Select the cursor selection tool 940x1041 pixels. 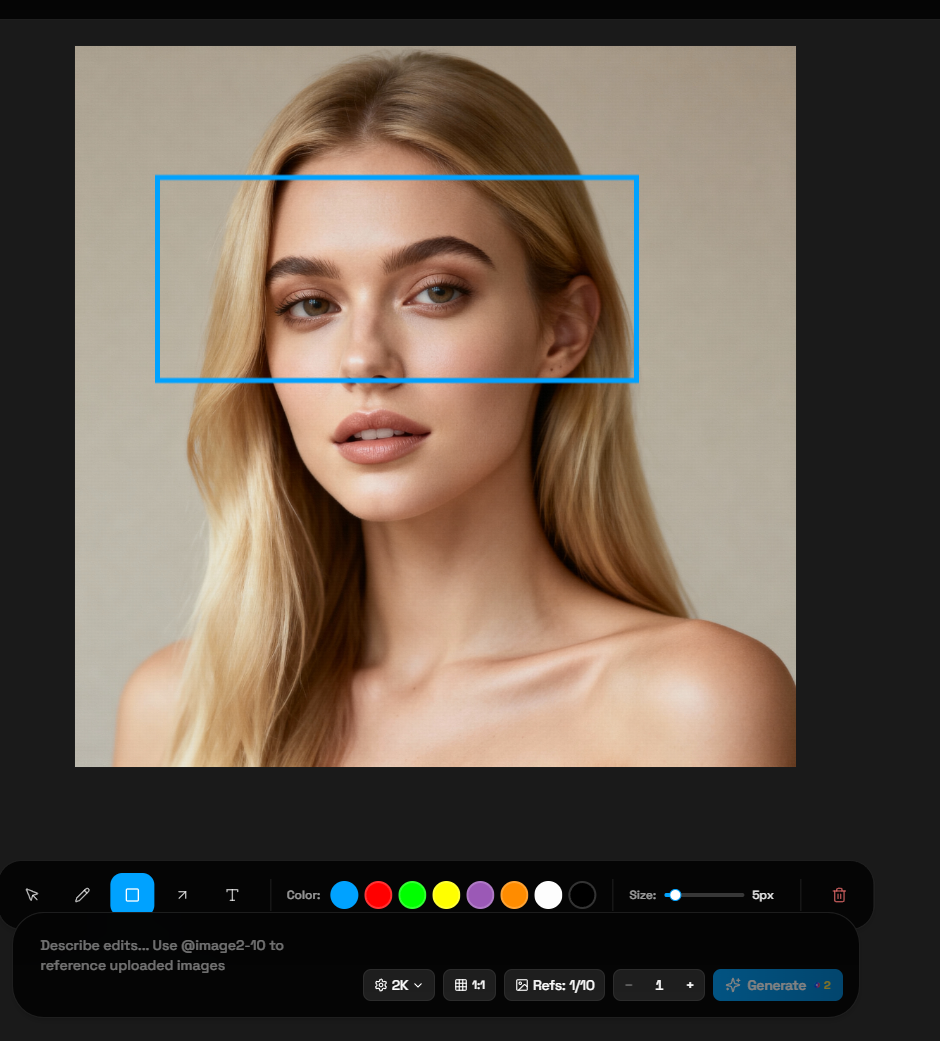(32, 895)
